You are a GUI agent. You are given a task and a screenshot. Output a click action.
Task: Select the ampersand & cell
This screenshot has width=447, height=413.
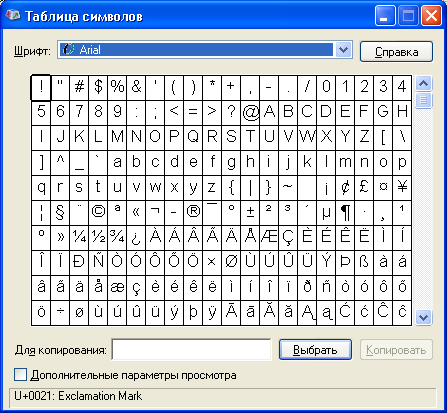click(136, 87)
